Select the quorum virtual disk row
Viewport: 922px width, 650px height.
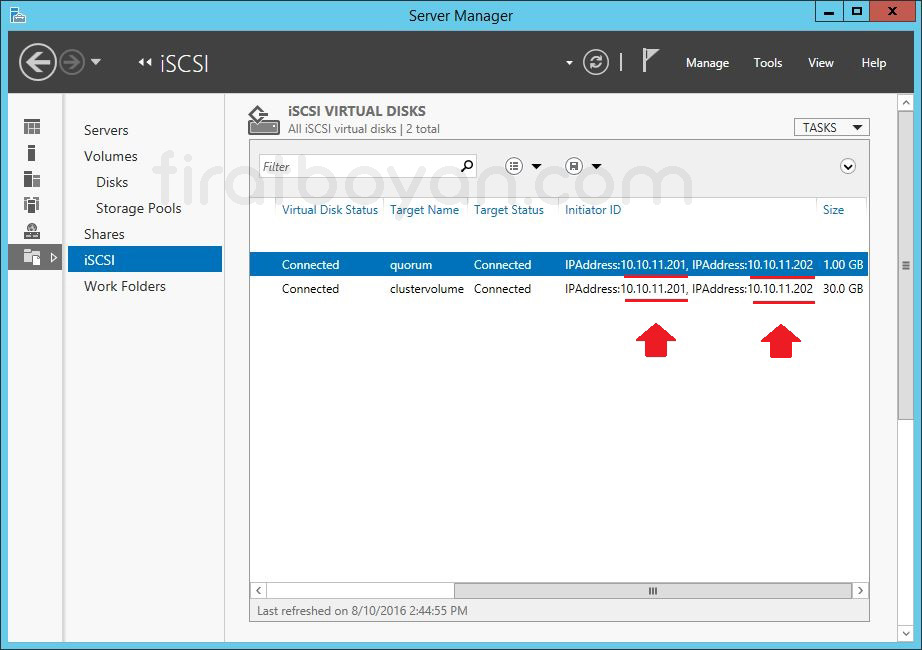(559, 265)
